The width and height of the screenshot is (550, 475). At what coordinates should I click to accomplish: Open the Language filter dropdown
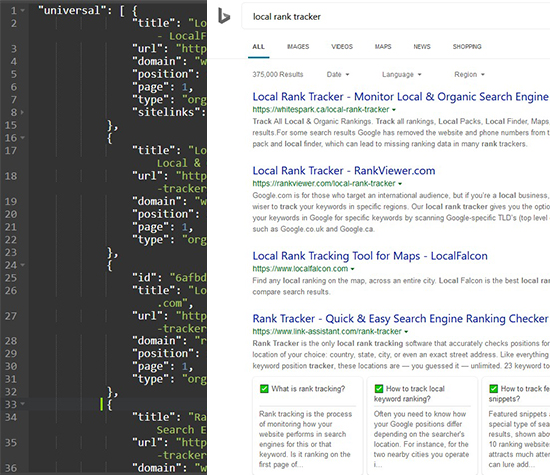[x=402, y=74]
